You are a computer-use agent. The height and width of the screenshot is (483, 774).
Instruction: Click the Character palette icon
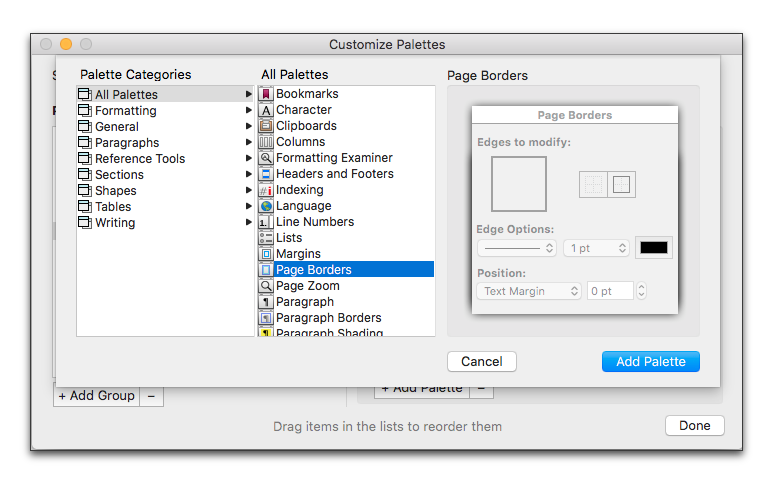[266, 110]
